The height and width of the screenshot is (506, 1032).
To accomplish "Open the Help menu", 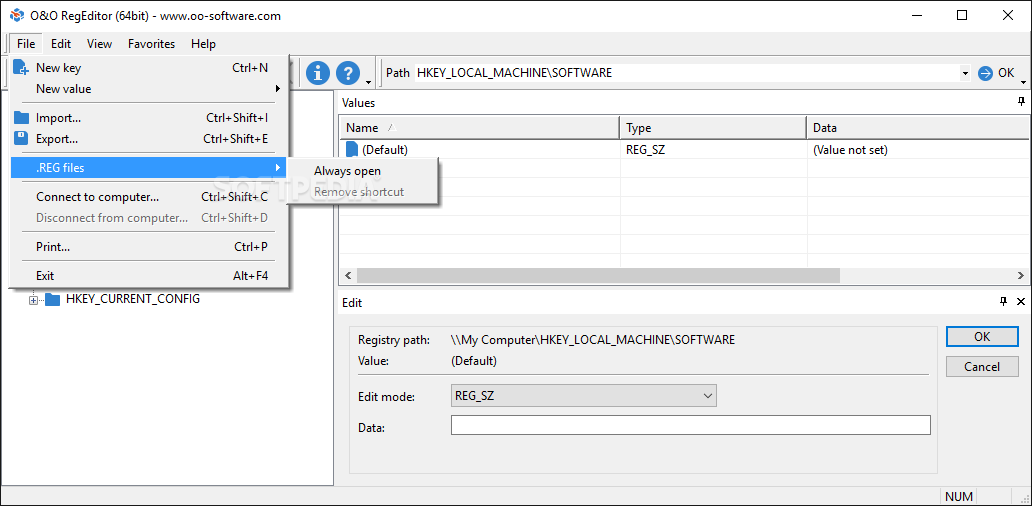I will click(x=203, y=44).
